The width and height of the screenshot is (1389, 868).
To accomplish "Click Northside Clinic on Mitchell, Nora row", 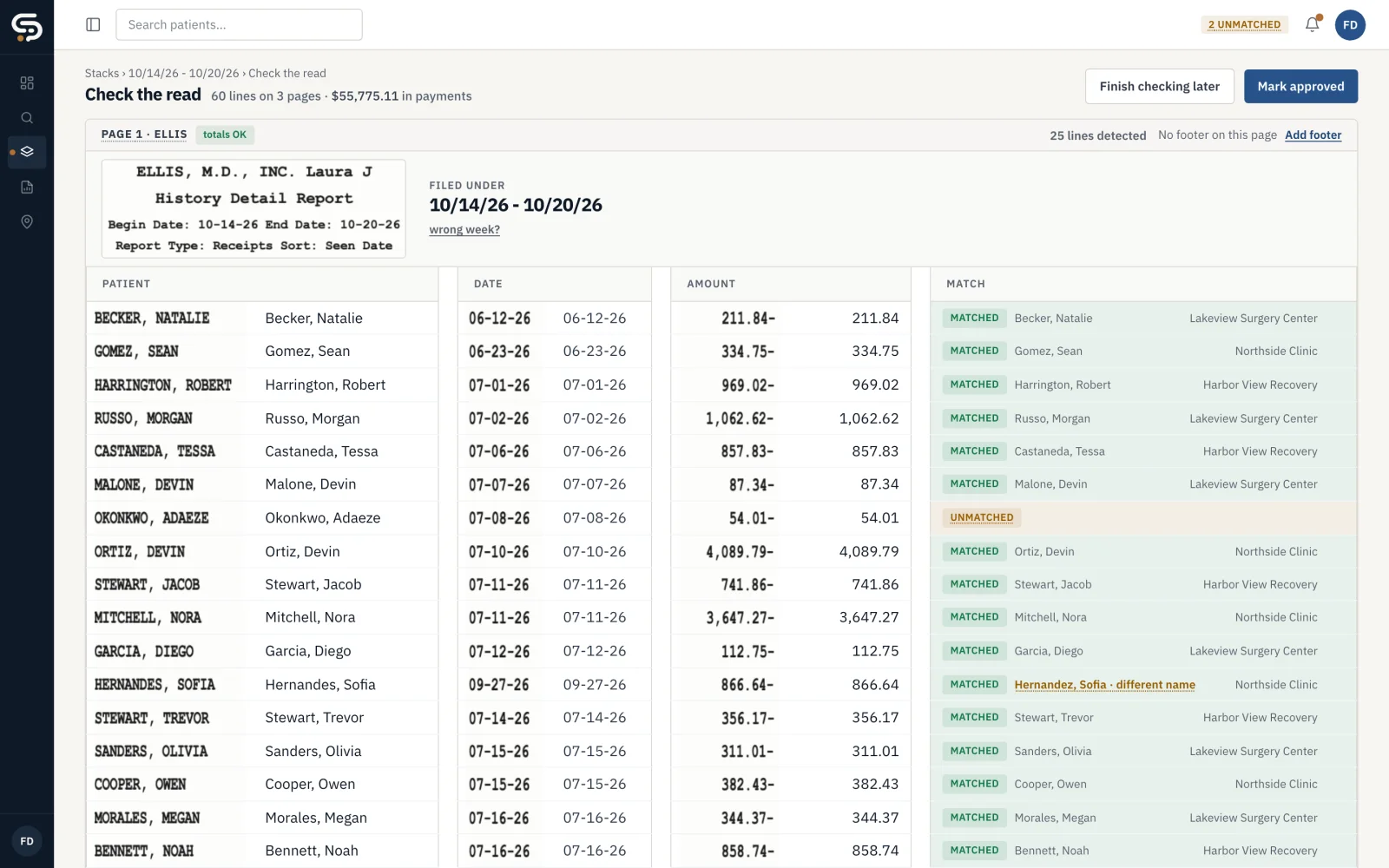I will pyautogui.click(x=1276, y=617).
